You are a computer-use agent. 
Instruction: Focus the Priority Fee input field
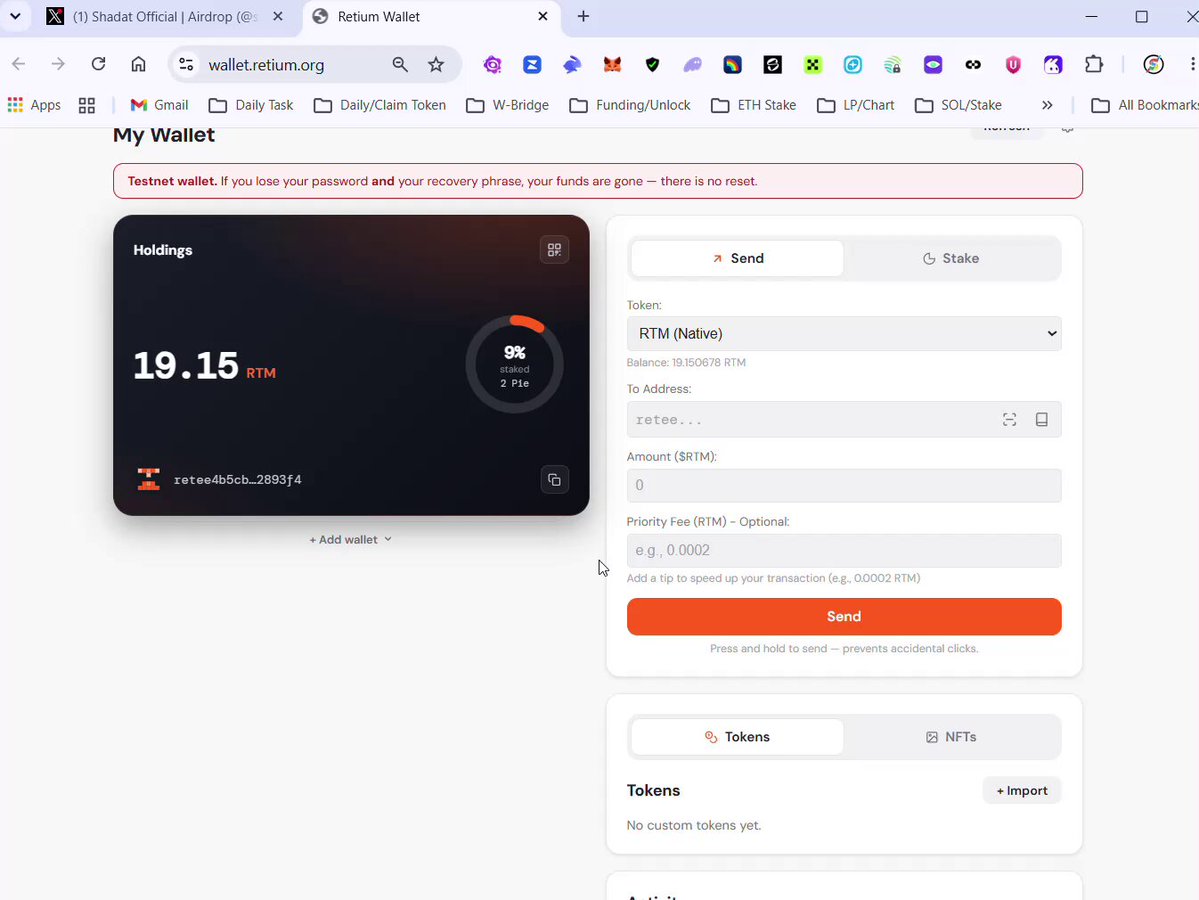[844, 551]
